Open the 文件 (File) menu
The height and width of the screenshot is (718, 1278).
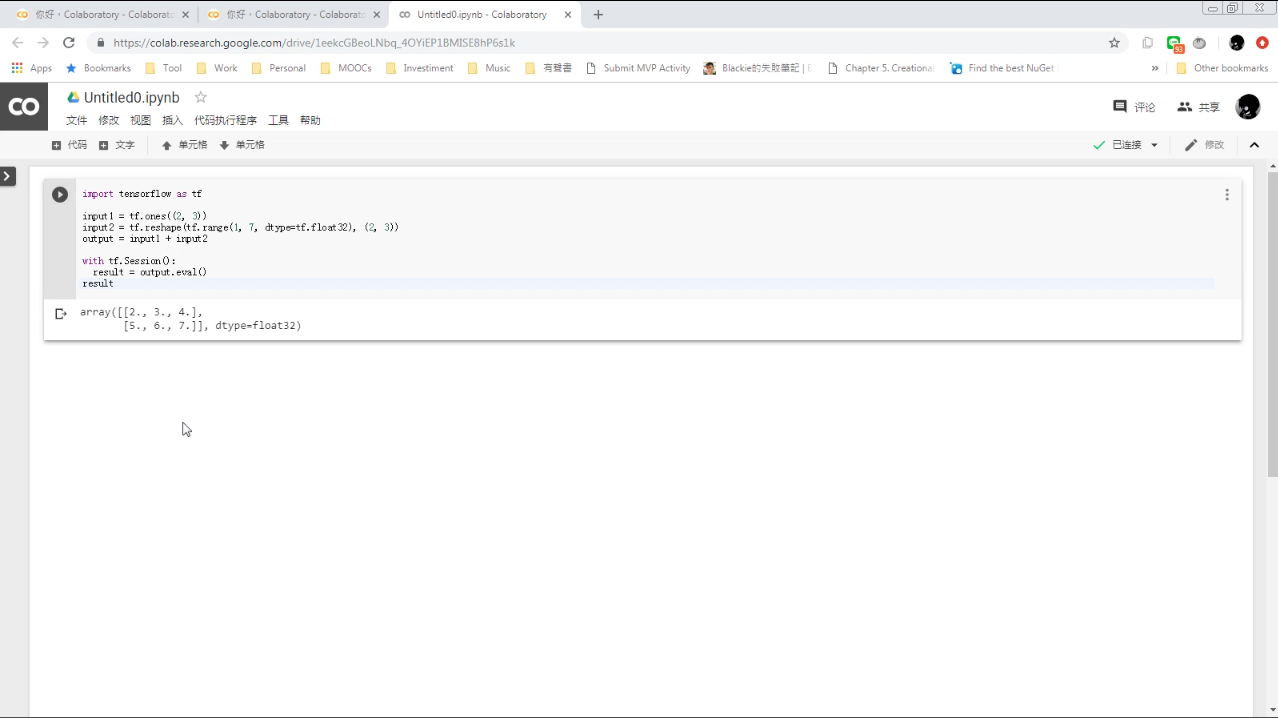pyautogui.click(x=77, y=120)
